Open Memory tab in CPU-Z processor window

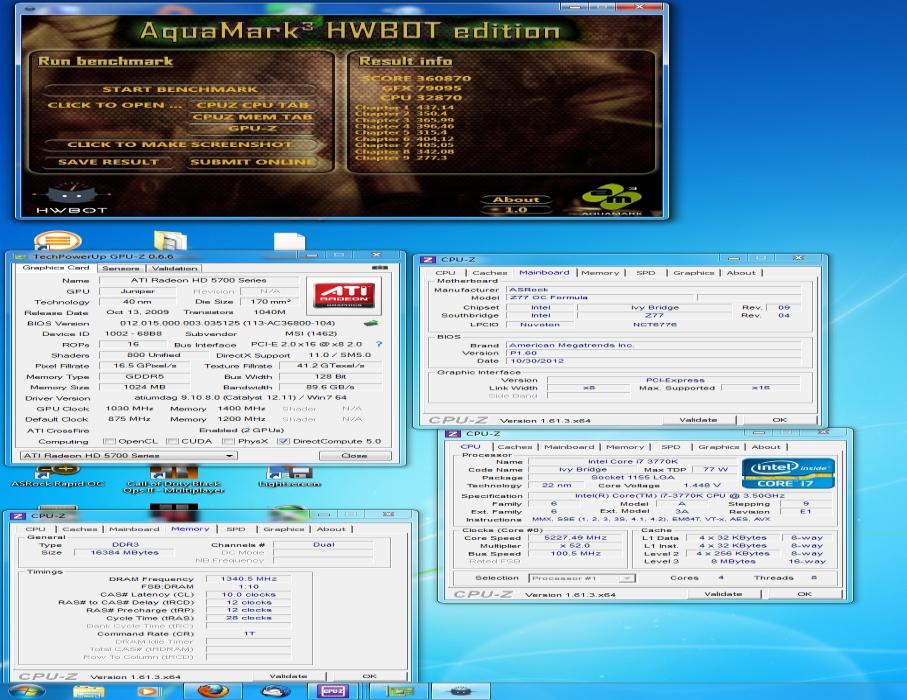click(625, 447)
